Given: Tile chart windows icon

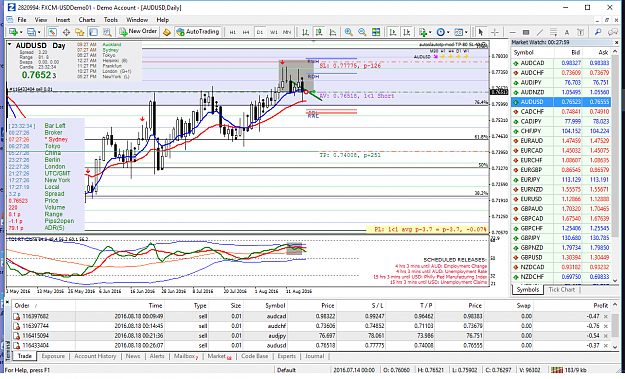Looking at the screenshot, I should point(375,32).
